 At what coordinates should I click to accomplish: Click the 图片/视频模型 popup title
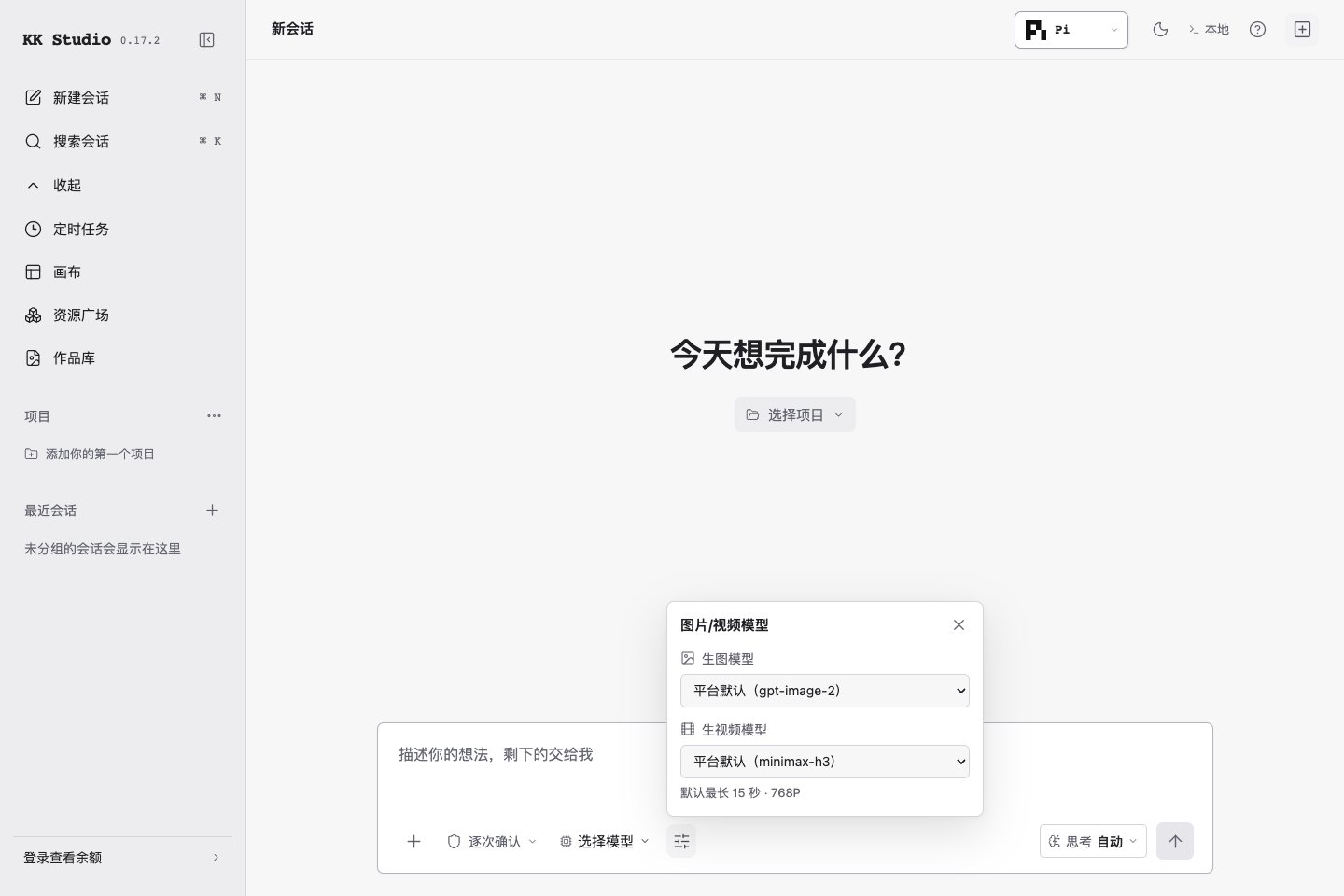click(724, 624)
